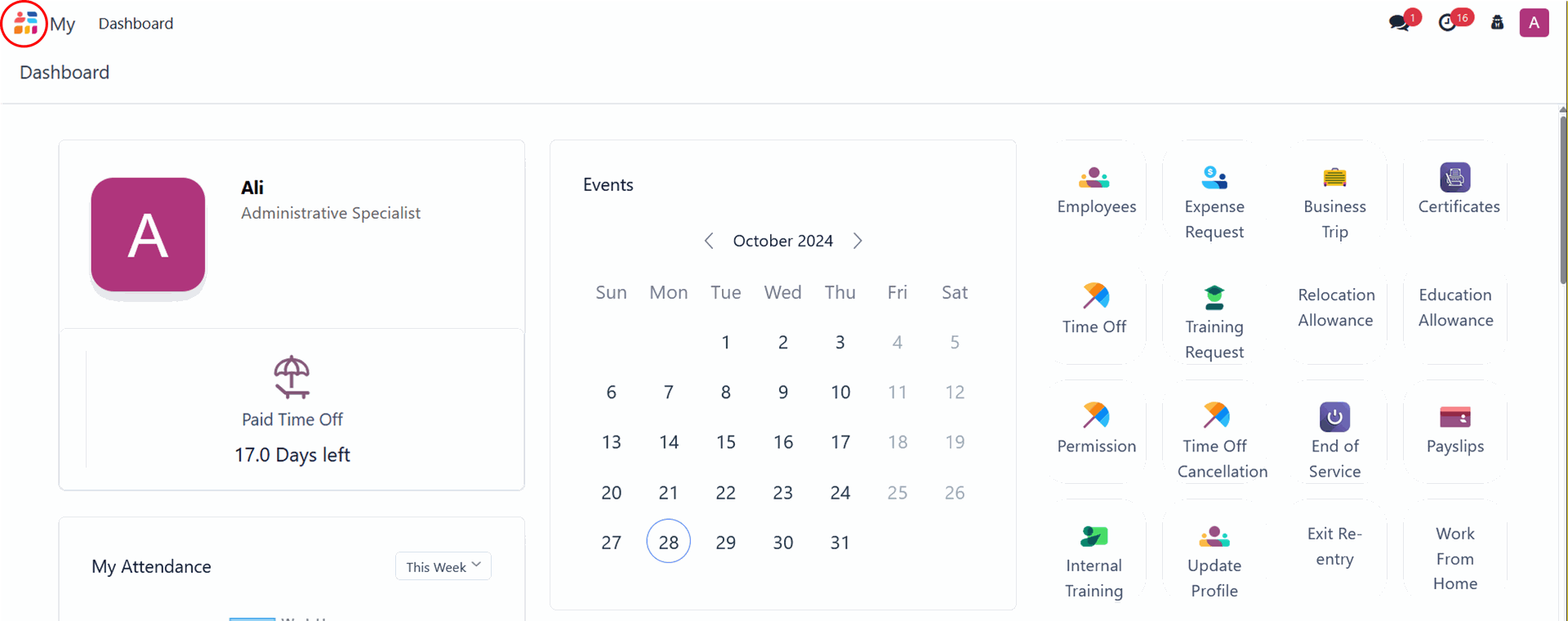Go to next month in Events calendar
This screenshot has height=621, width=1568.
coord(857,241)
